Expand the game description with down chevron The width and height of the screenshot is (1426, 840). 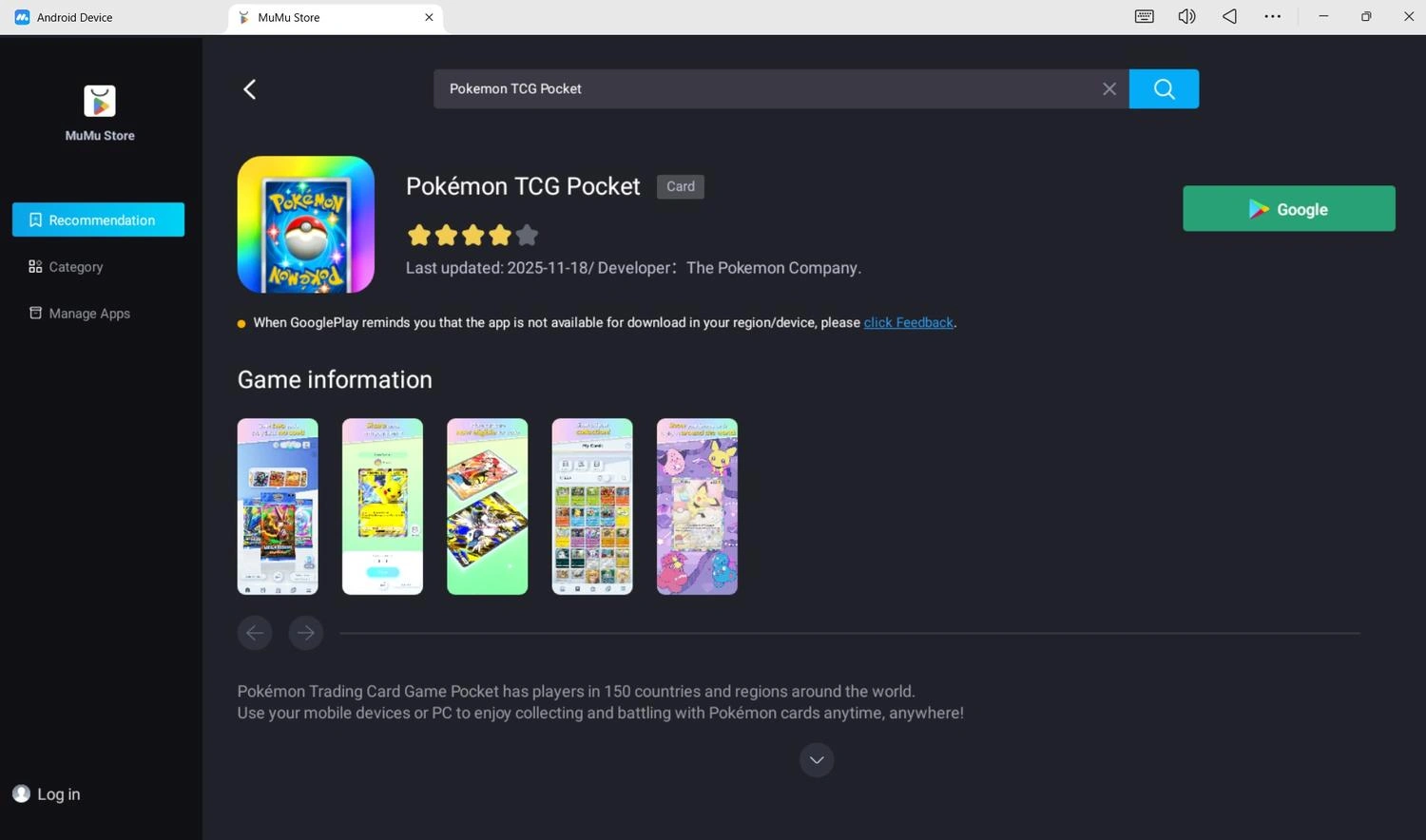[816, 760]
